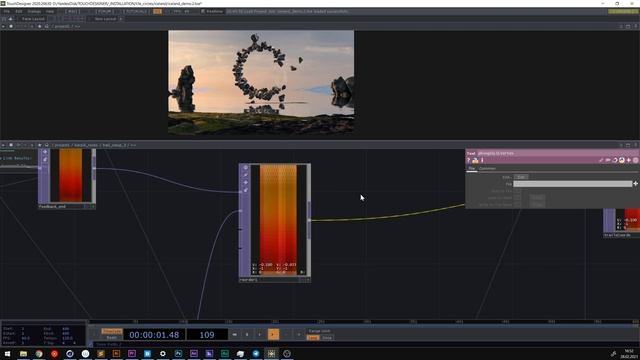Screen dimensions: 640x360
Task: Open Telegram from the taskbar
Action: 256,353
